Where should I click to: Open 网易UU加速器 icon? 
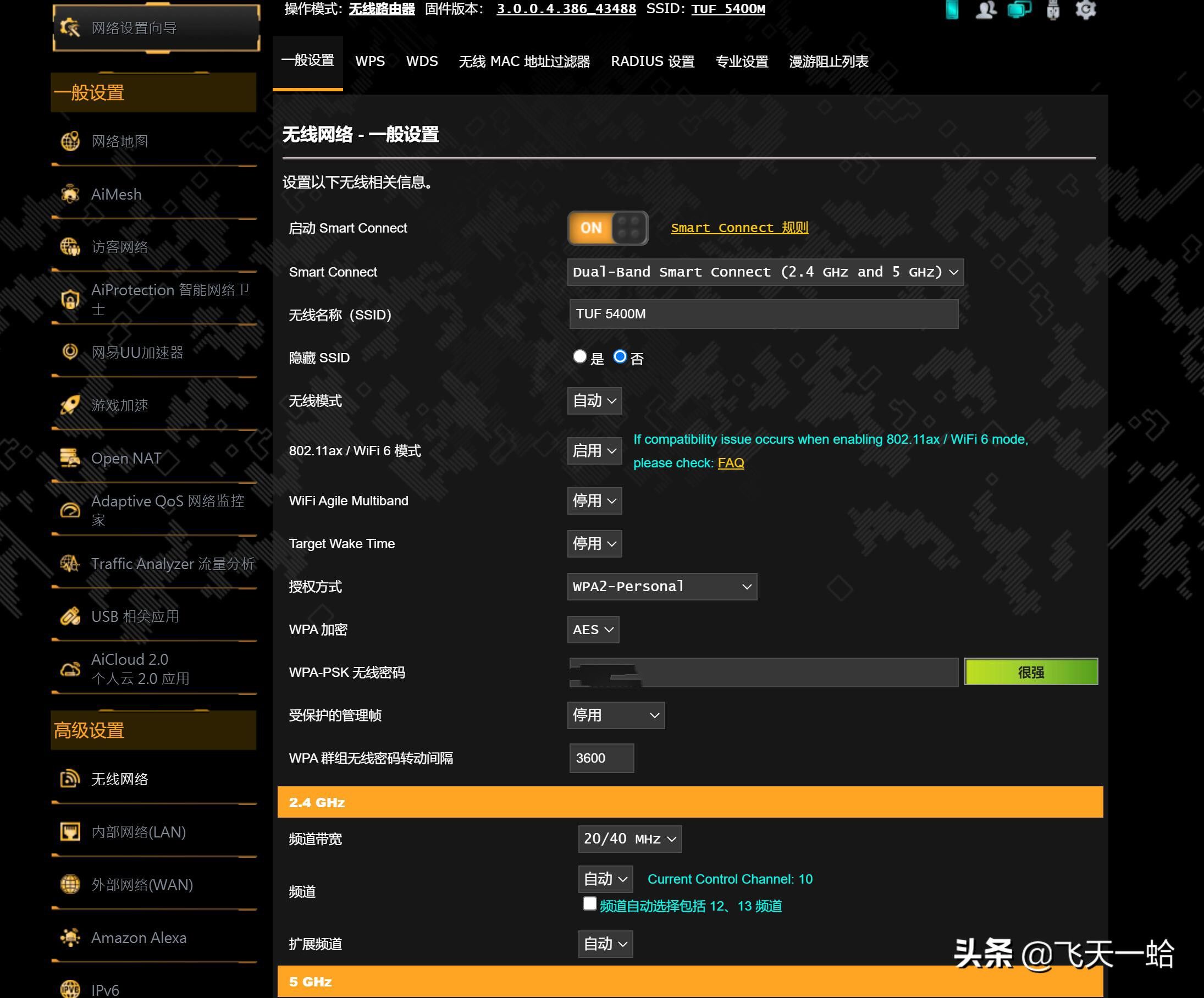[70, 351]
